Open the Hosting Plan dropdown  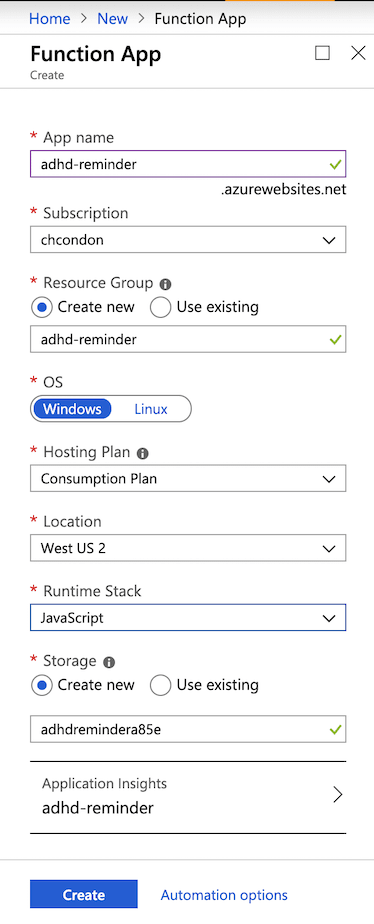188,478
